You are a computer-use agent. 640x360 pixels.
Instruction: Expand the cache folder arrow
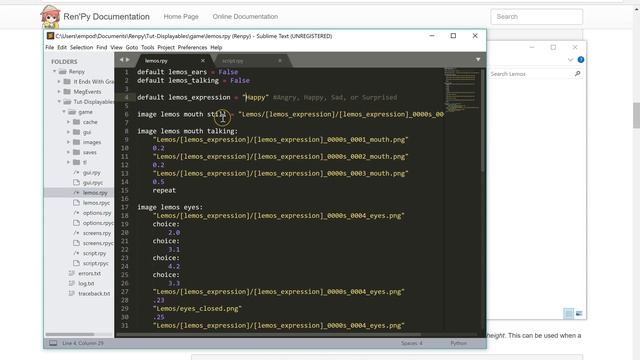pos(68,122)
